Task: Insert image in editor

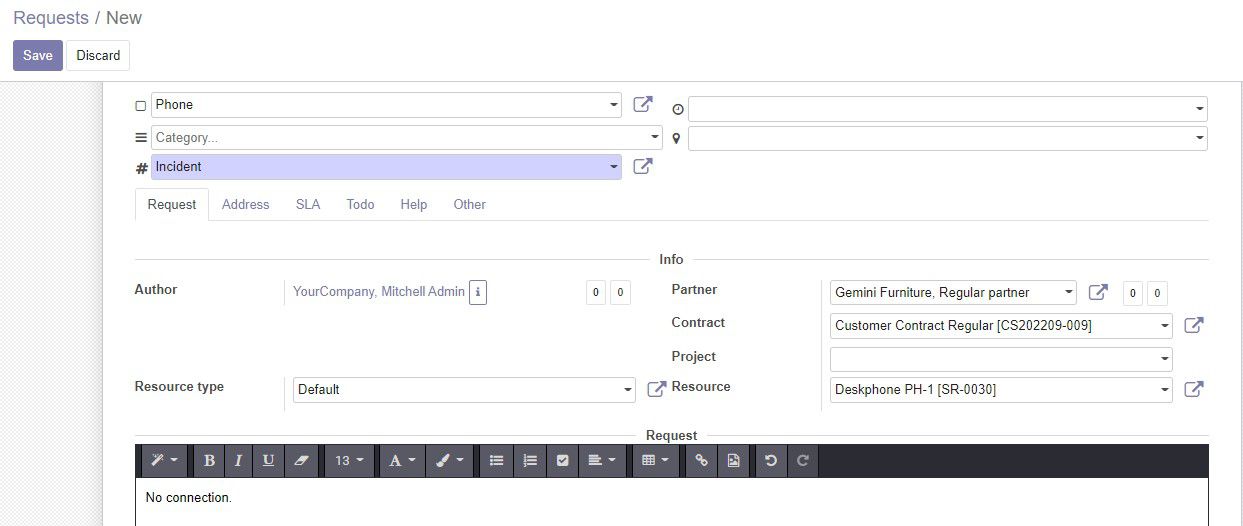Action: (734, 460)
